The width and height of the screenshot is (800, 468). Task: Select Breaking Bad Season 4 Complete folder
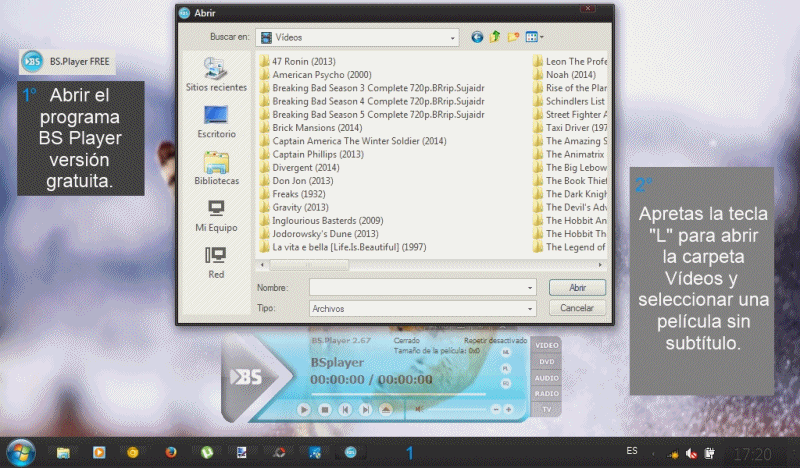372,101
